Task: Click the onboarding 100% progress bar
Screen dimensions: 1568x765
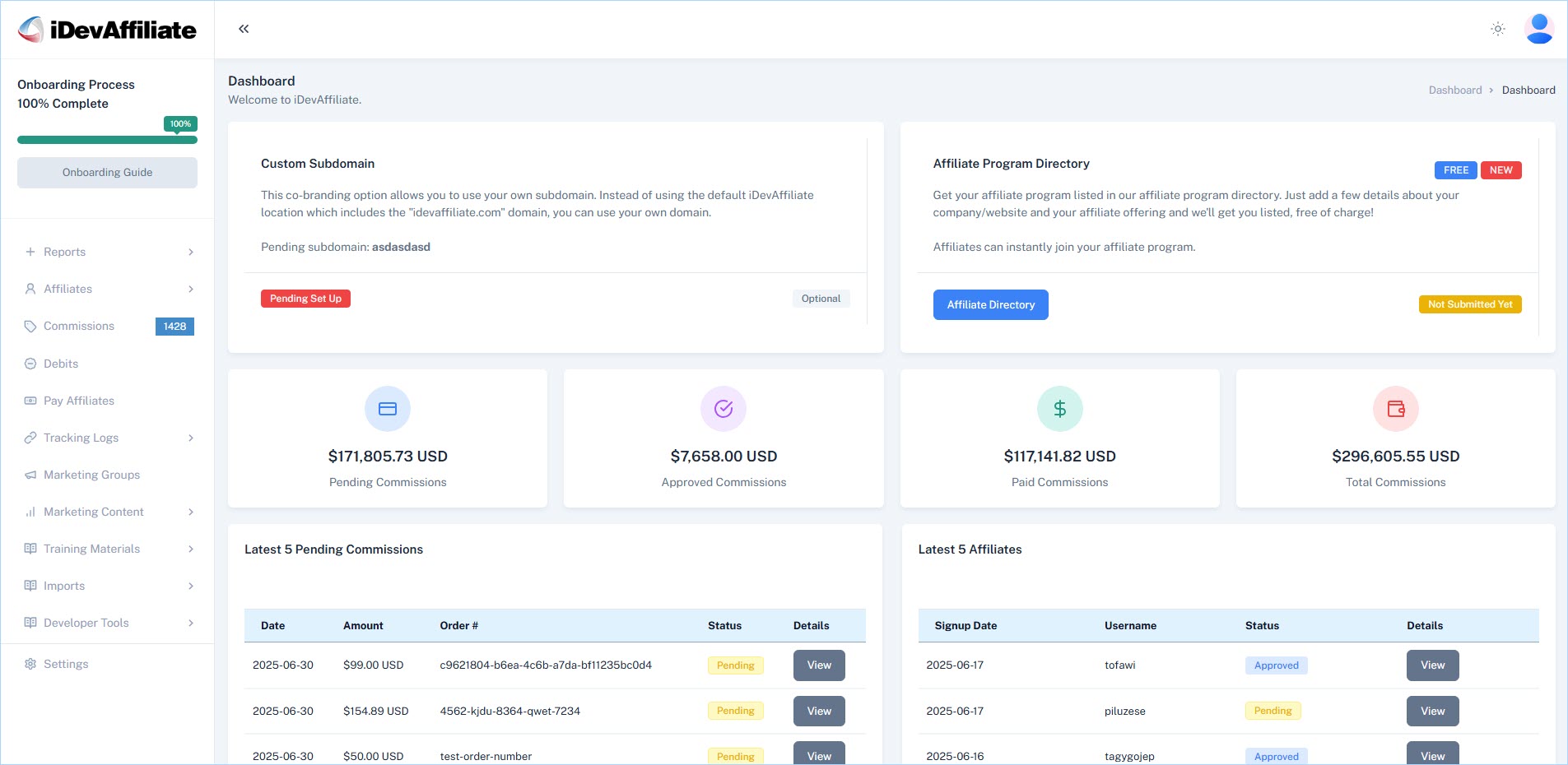Action: tap(107, 140)
